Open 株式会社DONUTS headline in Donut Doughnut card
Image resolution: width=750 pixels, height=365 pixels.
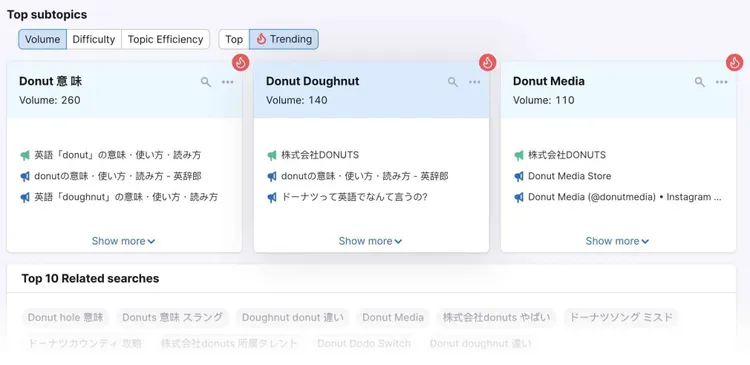click(320, 155)
